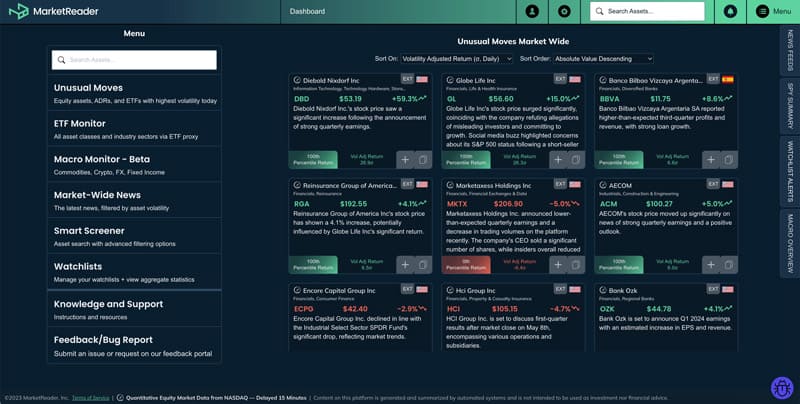Open the notifications bell icon
This screenshot has width=800, height=404.
730,11
